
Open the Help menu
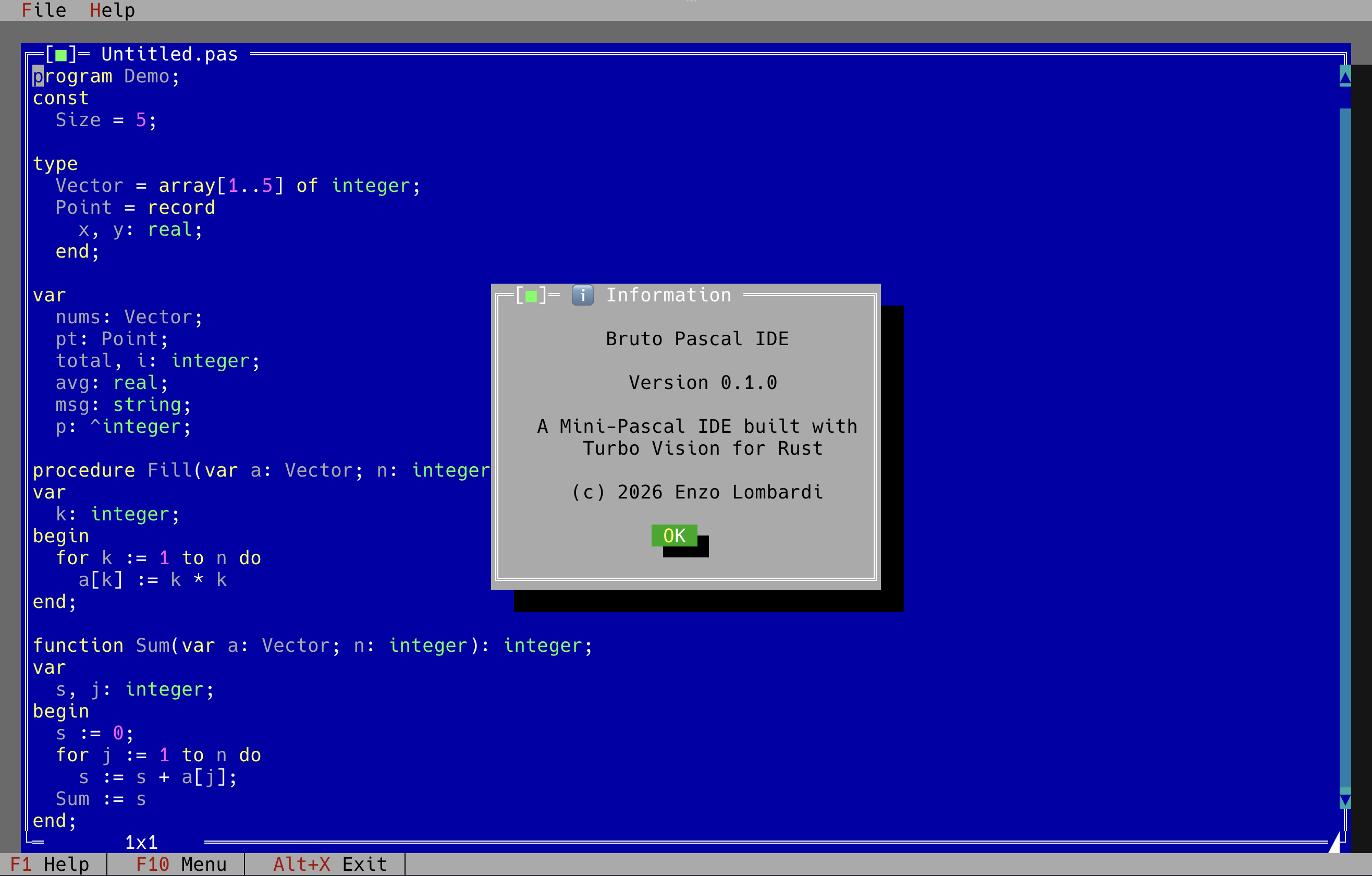(x=112, y=10)
